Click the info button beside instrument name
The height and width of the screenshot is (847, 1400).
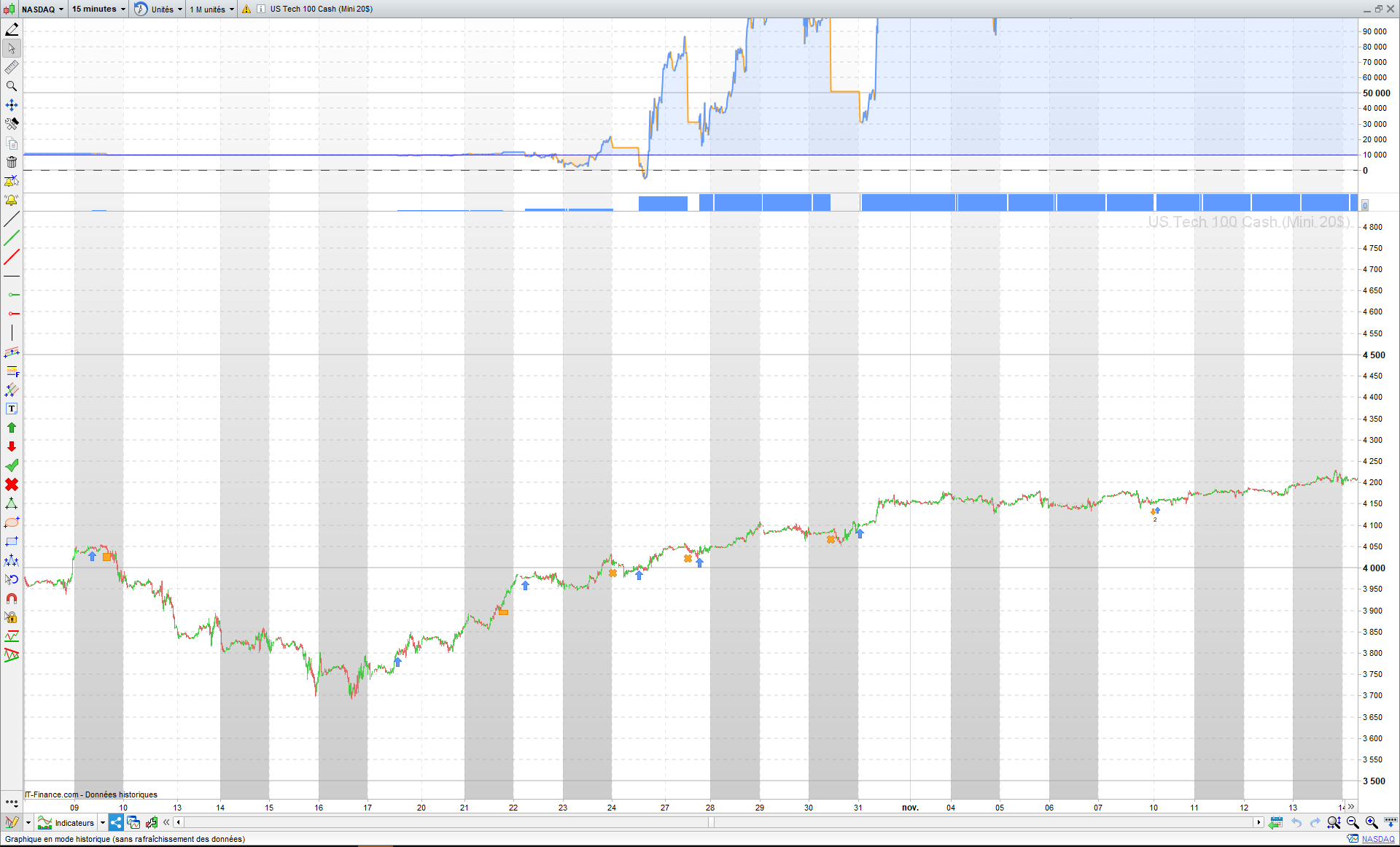point(261,9)
